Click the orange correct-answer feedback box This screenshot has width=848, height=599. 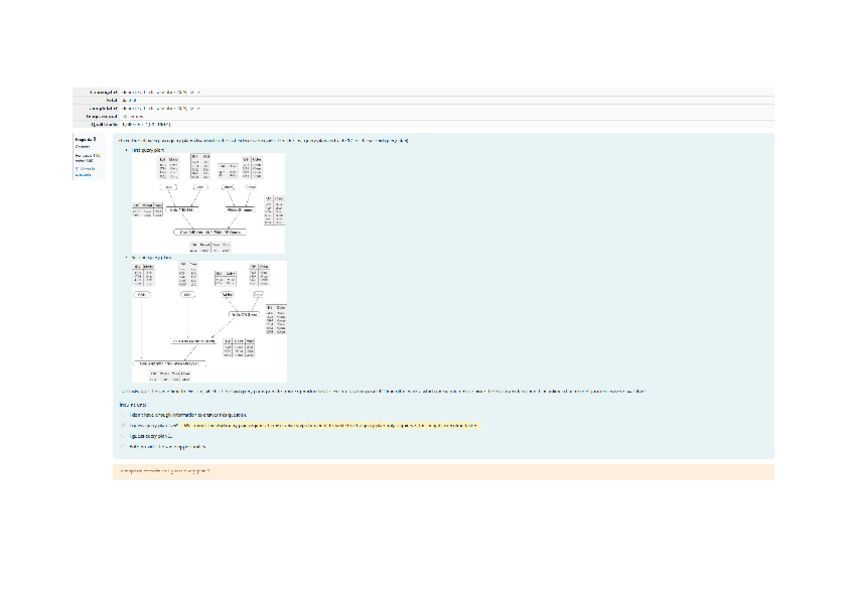pos(442,470)
